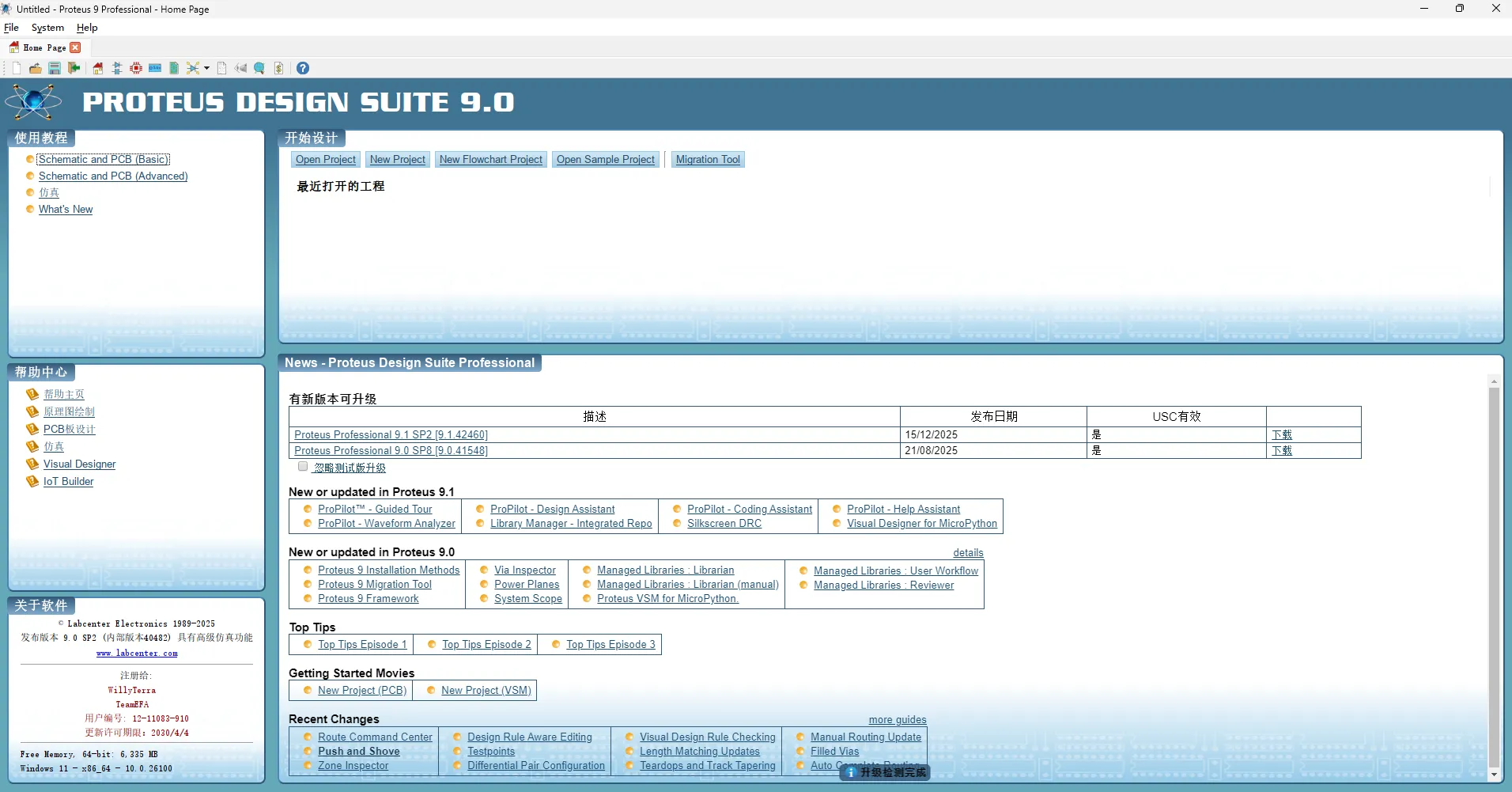Click the Home Page house toolbar icon
The height and width of the screenshot is (792, 1512).
pyautogui.click(x=98, y=68)
